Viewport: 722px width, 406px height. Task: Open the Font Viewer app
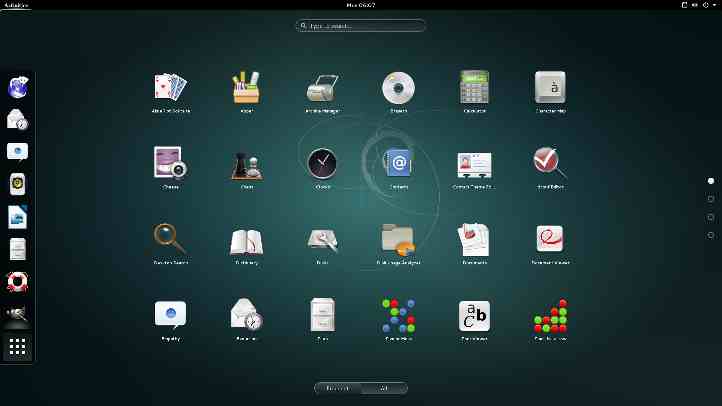(x=474, y=316)
